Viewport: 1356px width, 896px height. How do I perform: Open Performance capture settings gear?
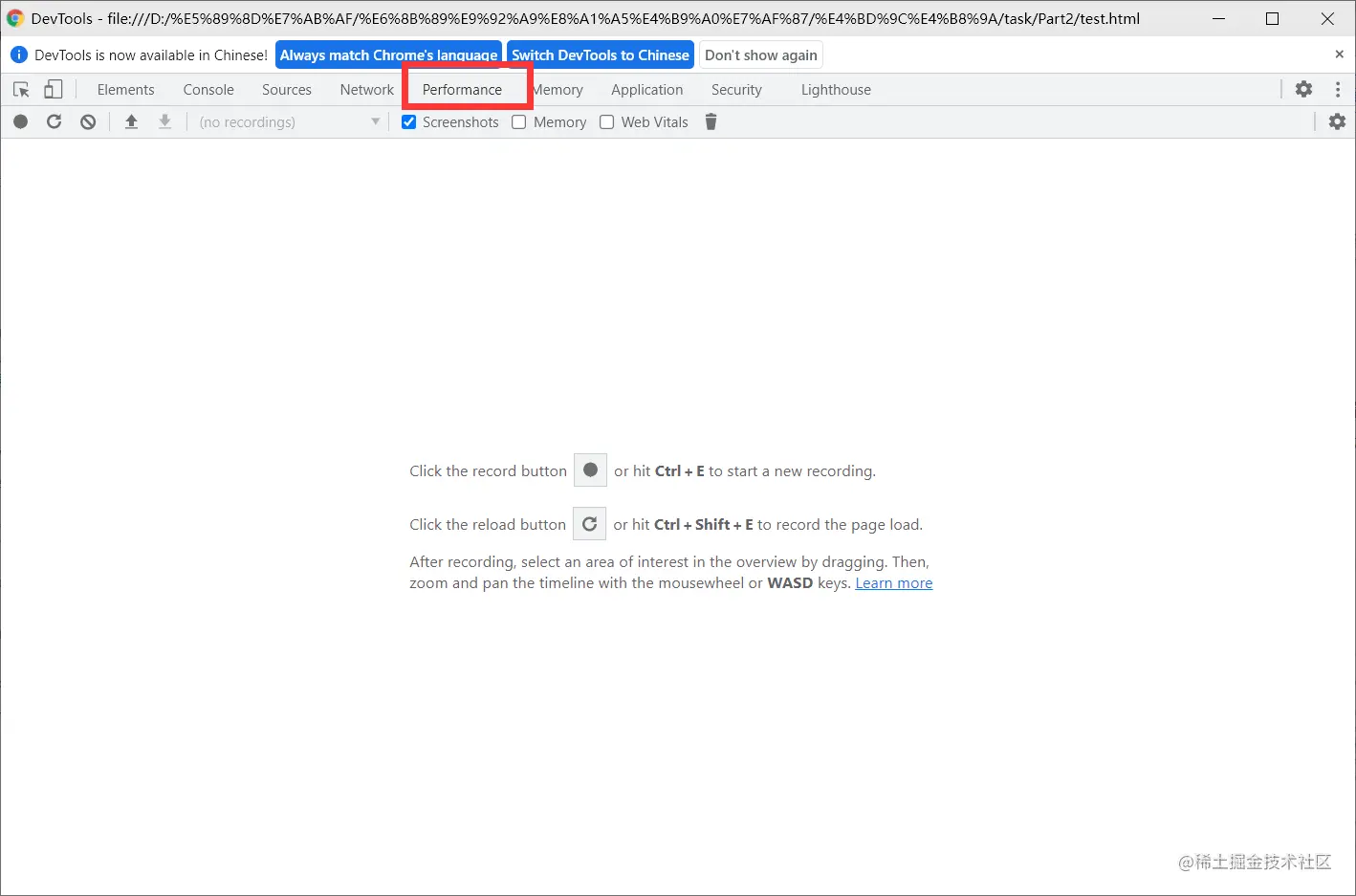click(1337, 121)
